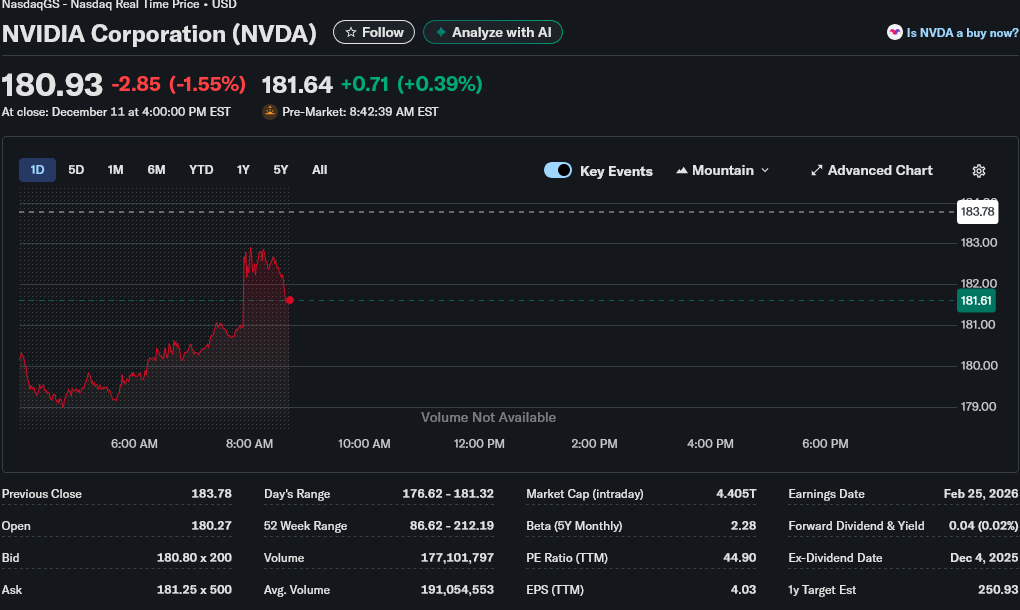Click the NVIDIA Corporation (NVDA) title
This screenshot has width=1020, height=610.
pos(159,33)
